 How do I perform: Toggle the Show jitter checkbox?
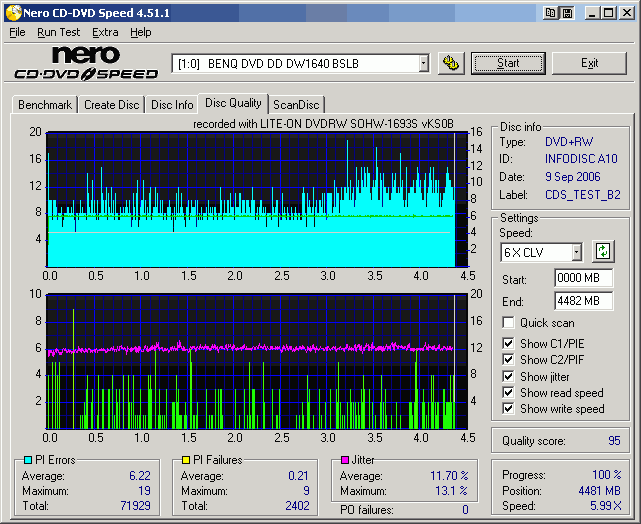pyautogui.click(x=509, y=376)
